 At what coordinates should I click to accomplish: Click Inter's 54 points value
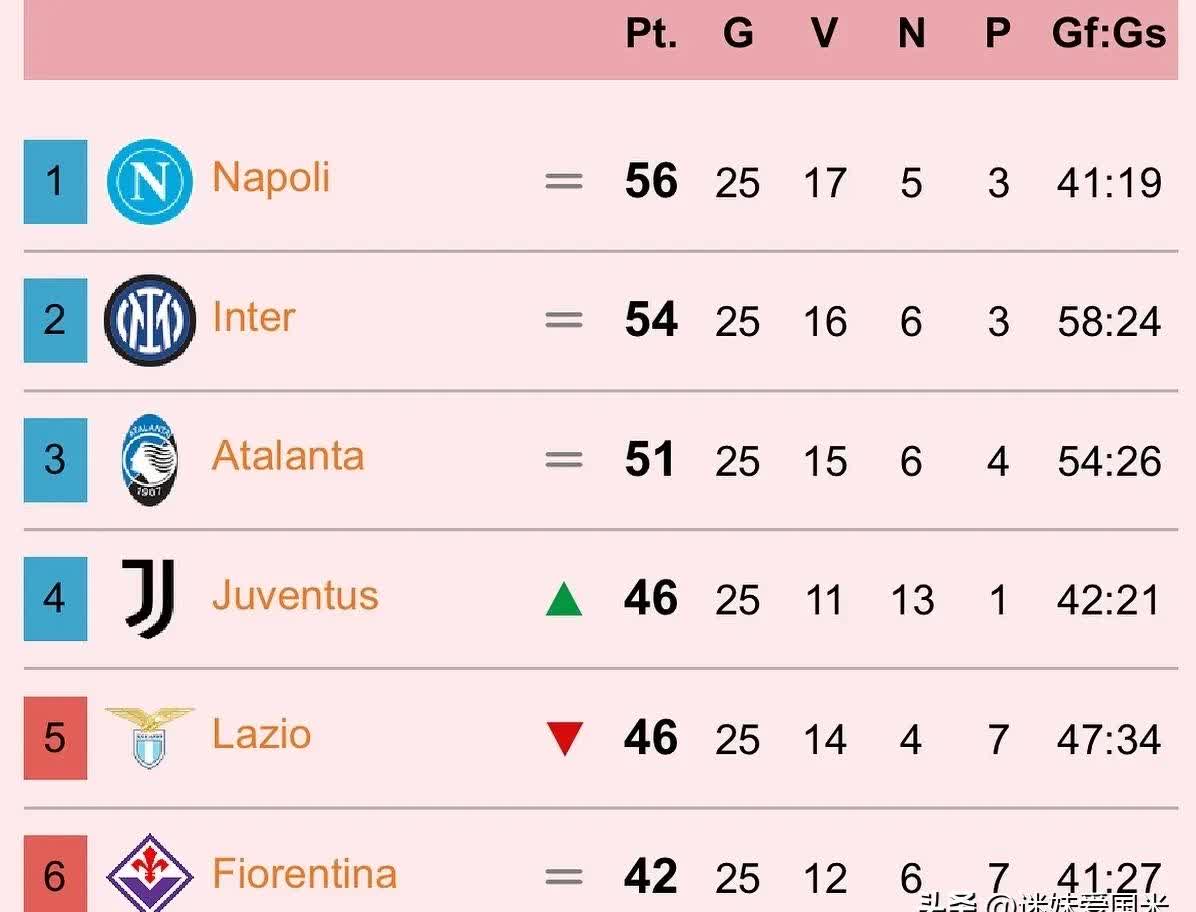click(x=651, y=320)
